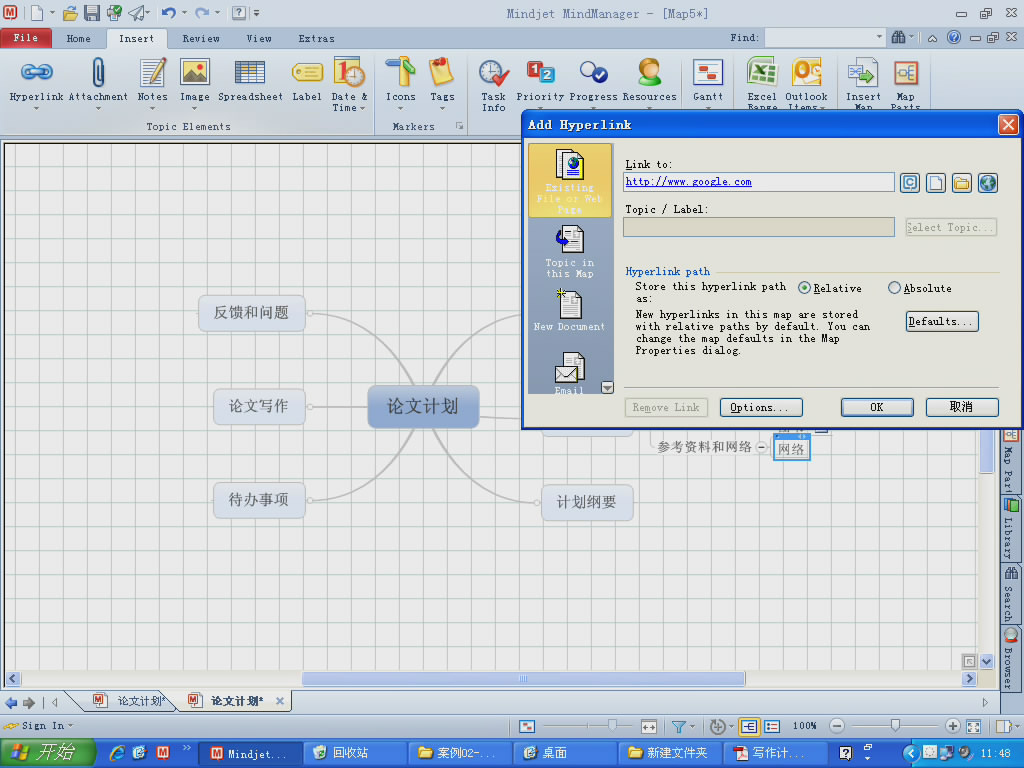Switch to the first 论文计划 document tab
Image resolution: width=1024 pixels, height=768 pixels.
pos(131,701)
